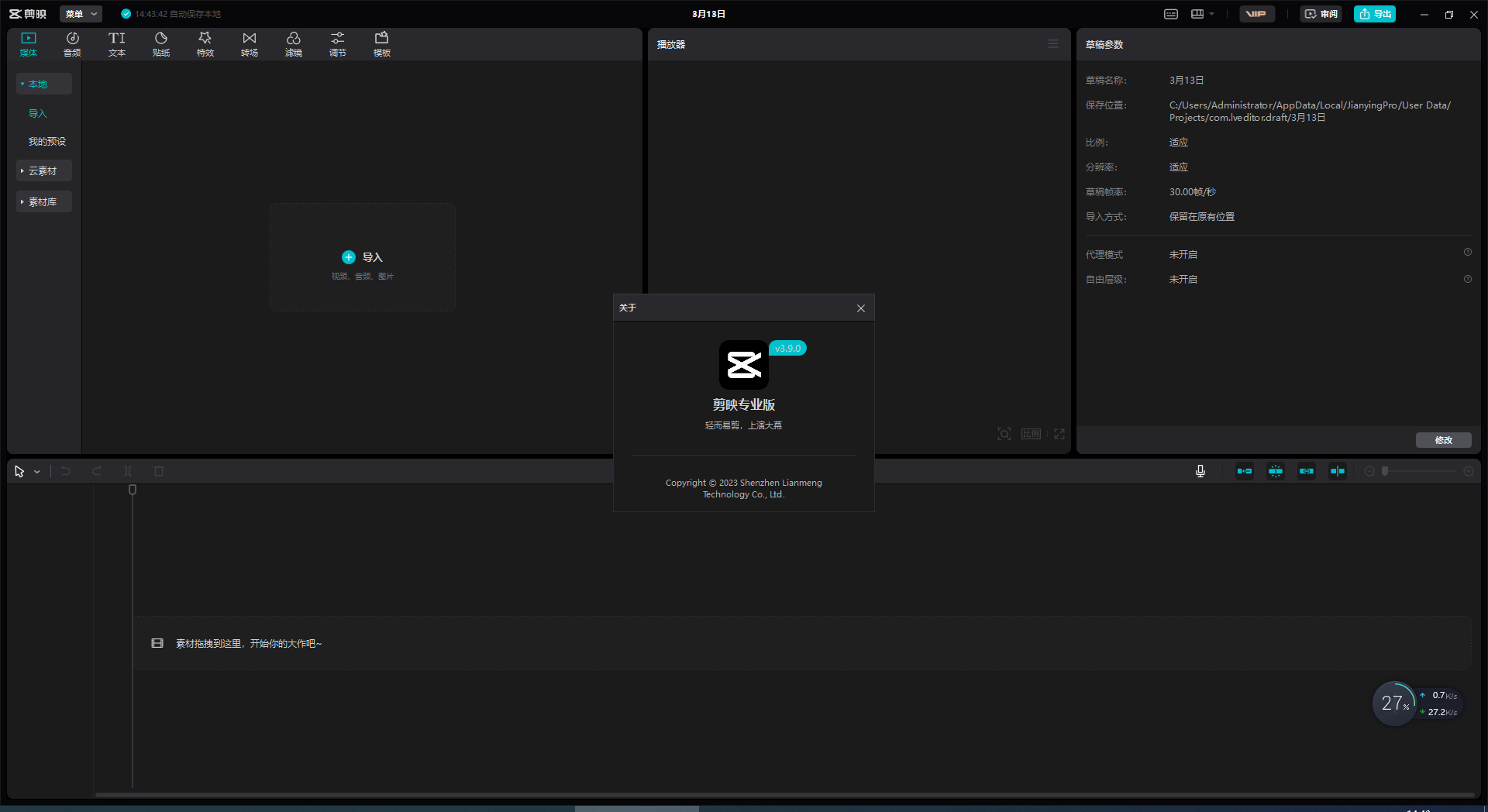Click the 审阅 (Review) button

pos(1321,14)
